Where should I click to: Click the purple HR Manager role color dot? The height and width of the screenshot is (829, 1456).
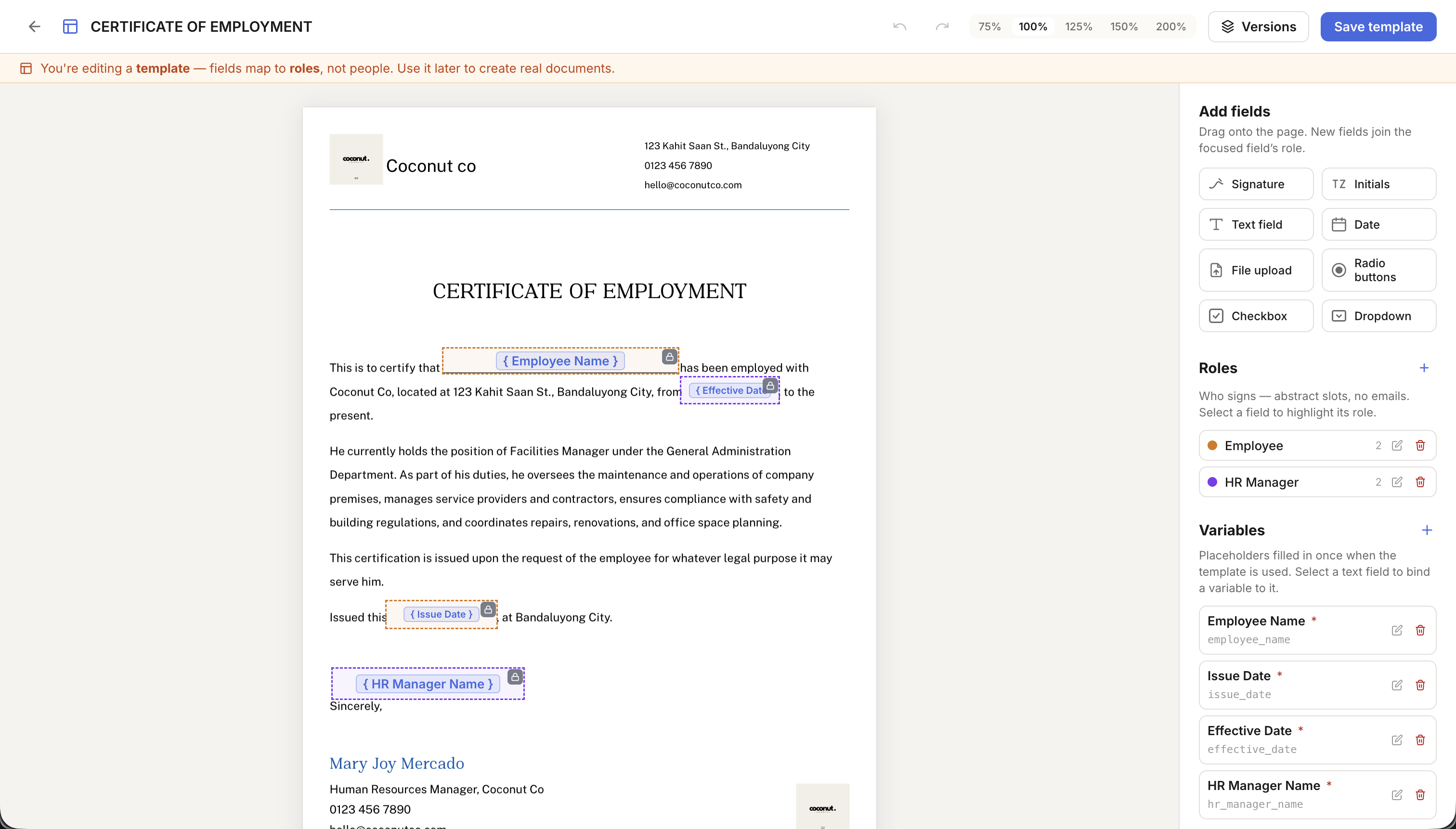click(x=1212, y=482)
